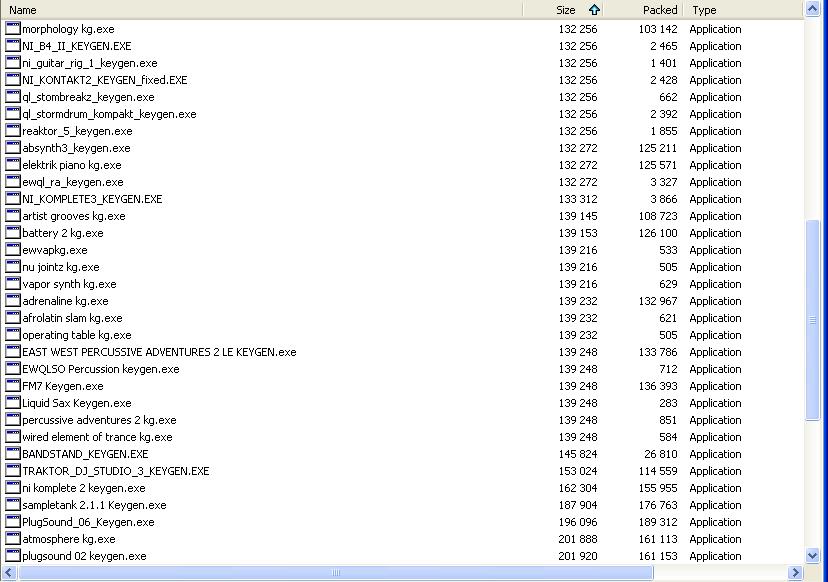Click size value 201 920

(x=578, y=556)
